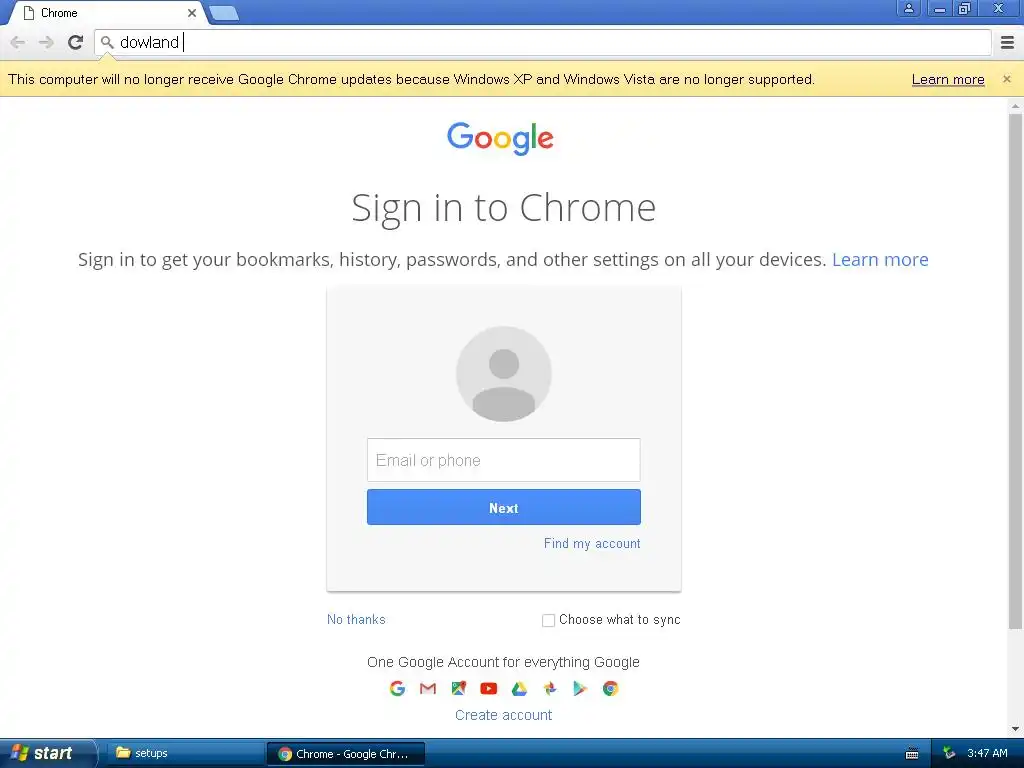
Task: Click the Google Drive service icon
Action: pos(519,688)
